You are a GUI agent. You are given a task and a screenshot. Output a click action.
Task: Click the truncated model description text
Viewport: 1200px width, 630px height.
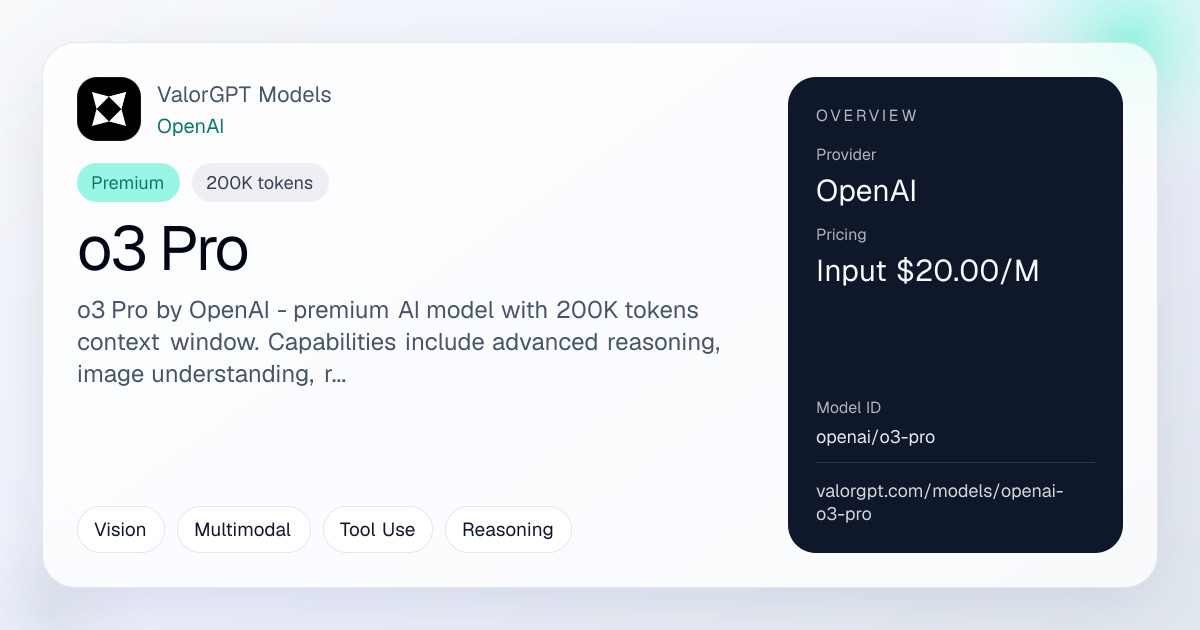click(399, 342)
